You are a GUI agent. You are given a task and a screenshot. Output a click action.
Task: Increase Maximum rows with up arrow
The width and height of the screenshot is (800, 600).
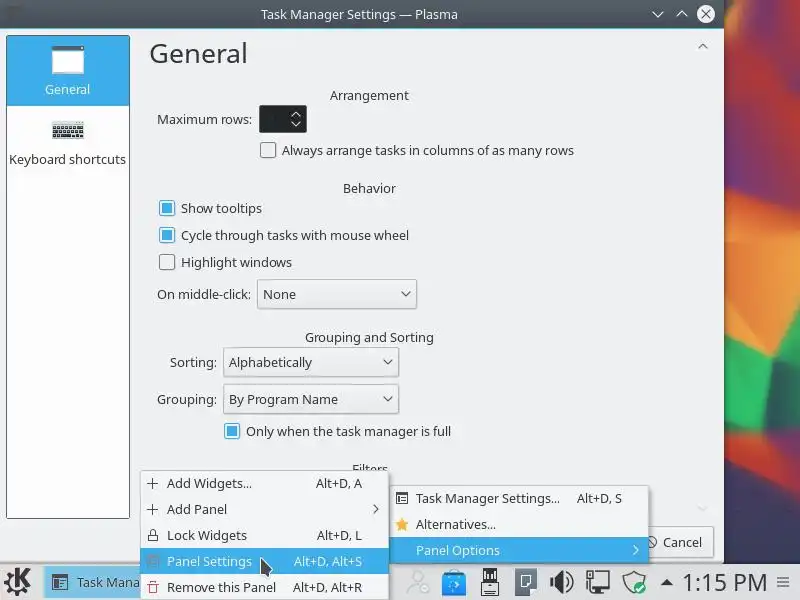tap(296, 114)
